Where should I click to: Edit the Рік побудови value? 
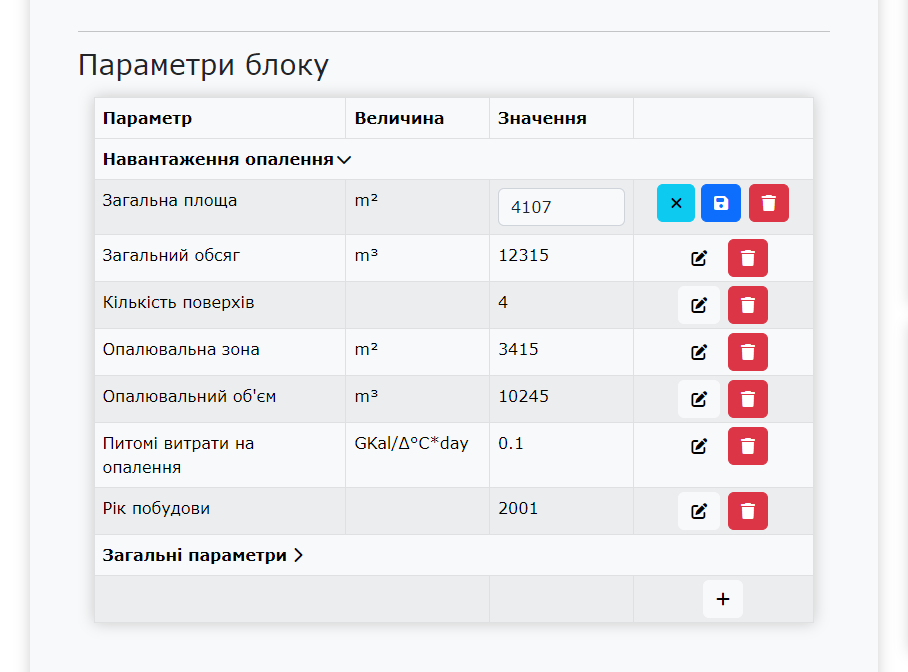(x=699, y=511)
